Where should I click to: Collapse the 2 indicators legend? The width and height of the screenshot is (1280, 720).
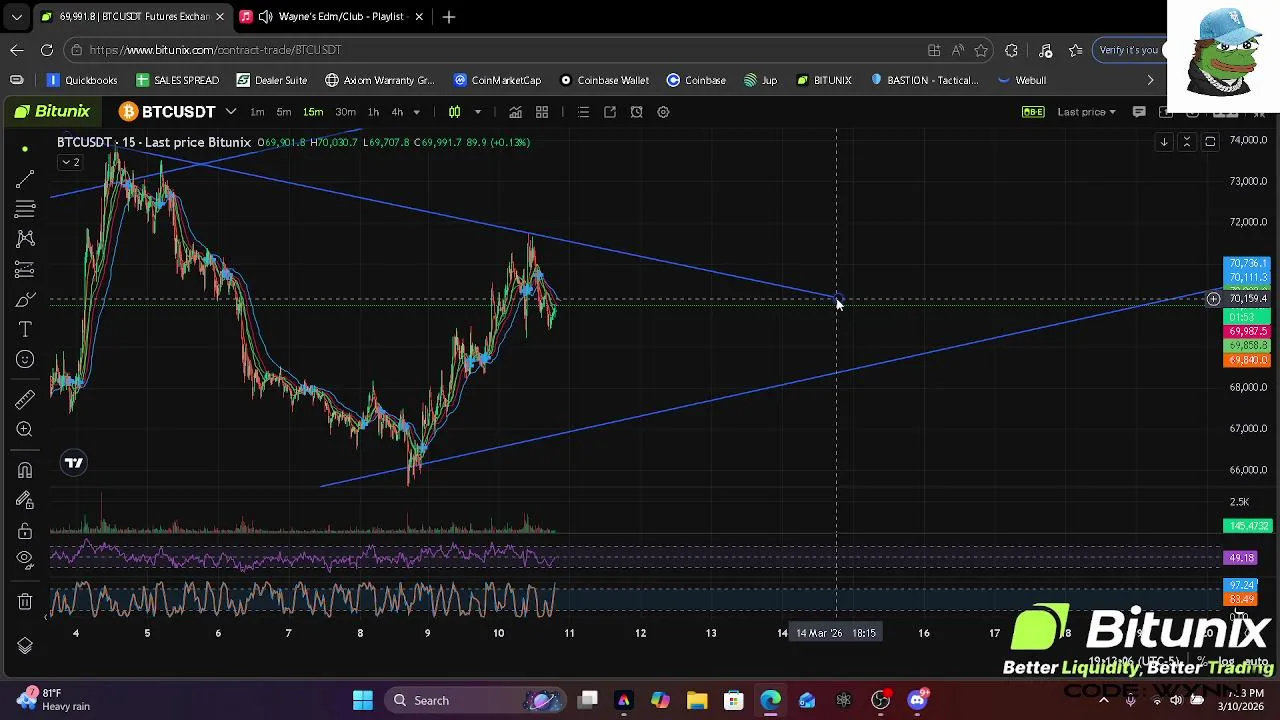[70, 162]
